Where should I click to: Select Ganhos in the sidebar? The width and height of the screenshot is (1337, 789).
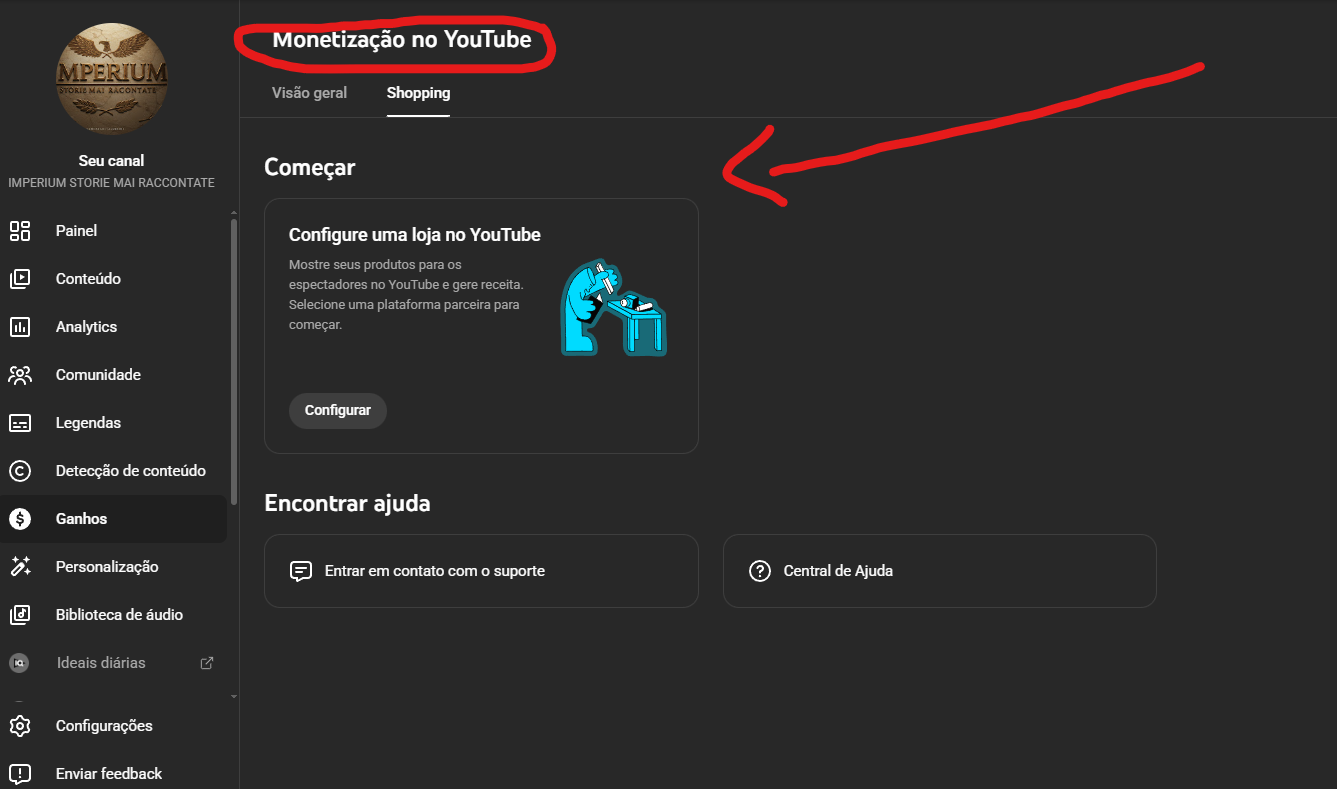(x=114, y=519)
